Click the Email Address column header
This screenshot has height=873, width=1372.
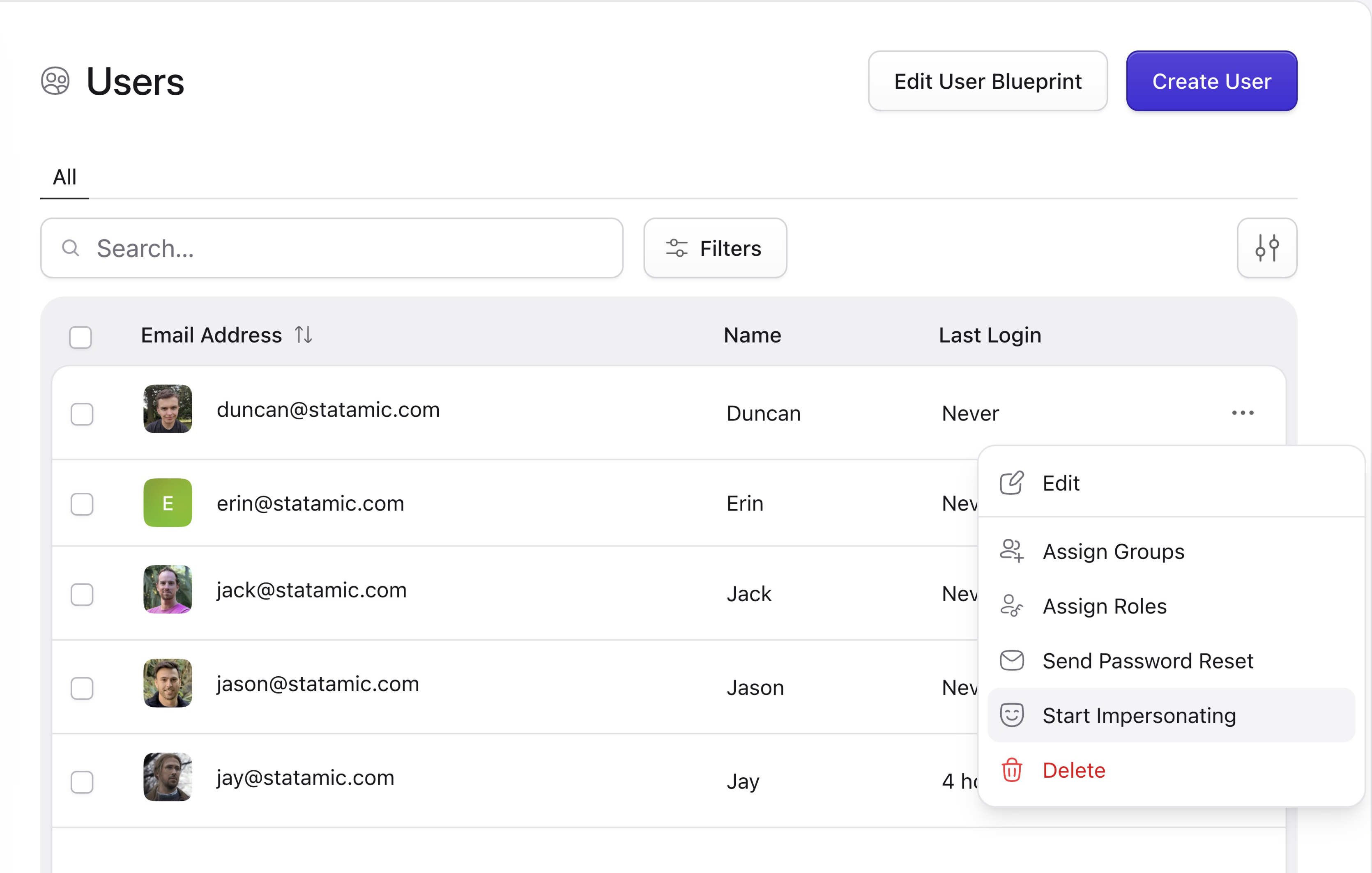212,335
